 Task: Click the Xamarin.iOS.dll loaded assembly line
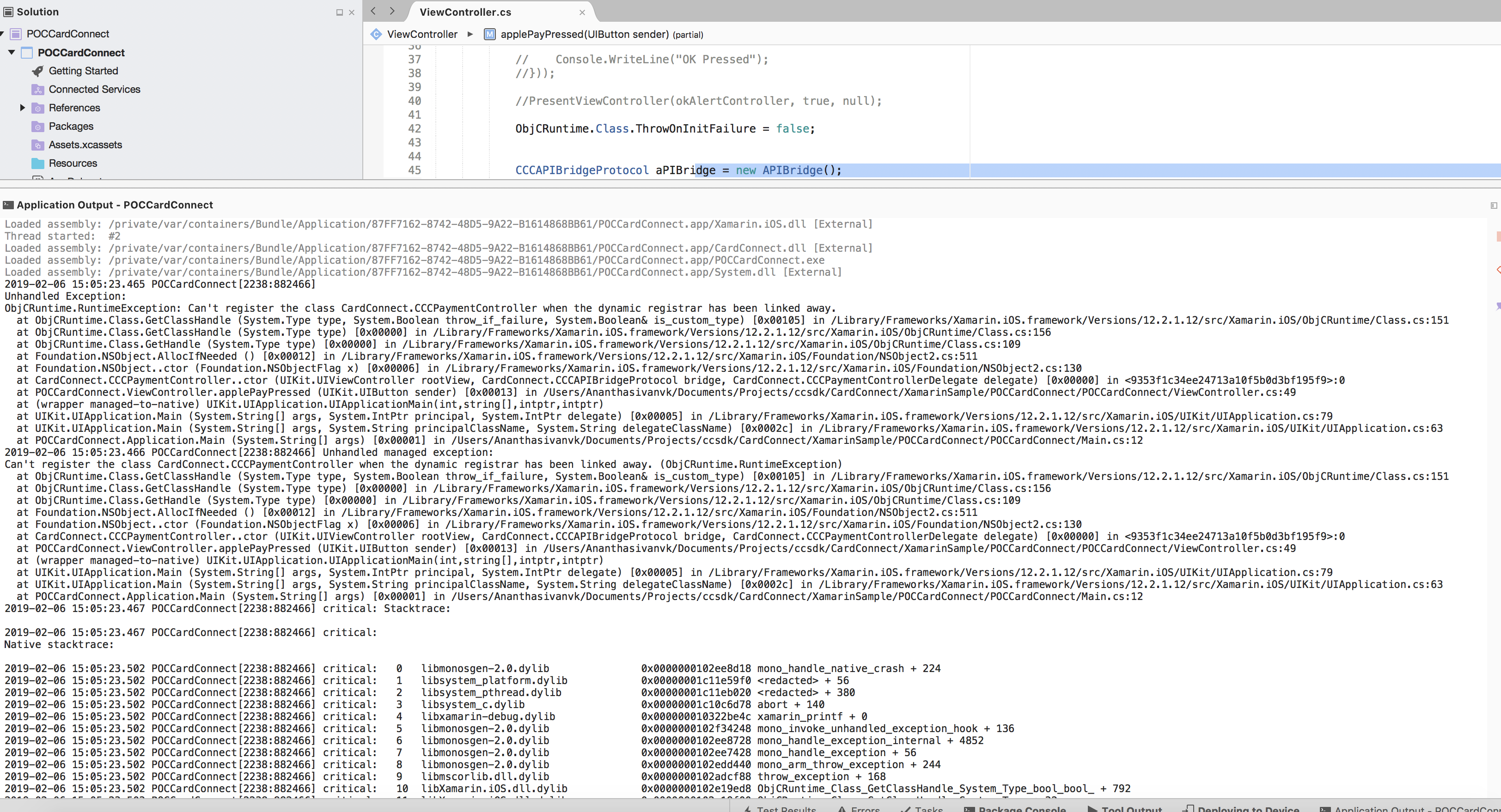coord(439,224)
